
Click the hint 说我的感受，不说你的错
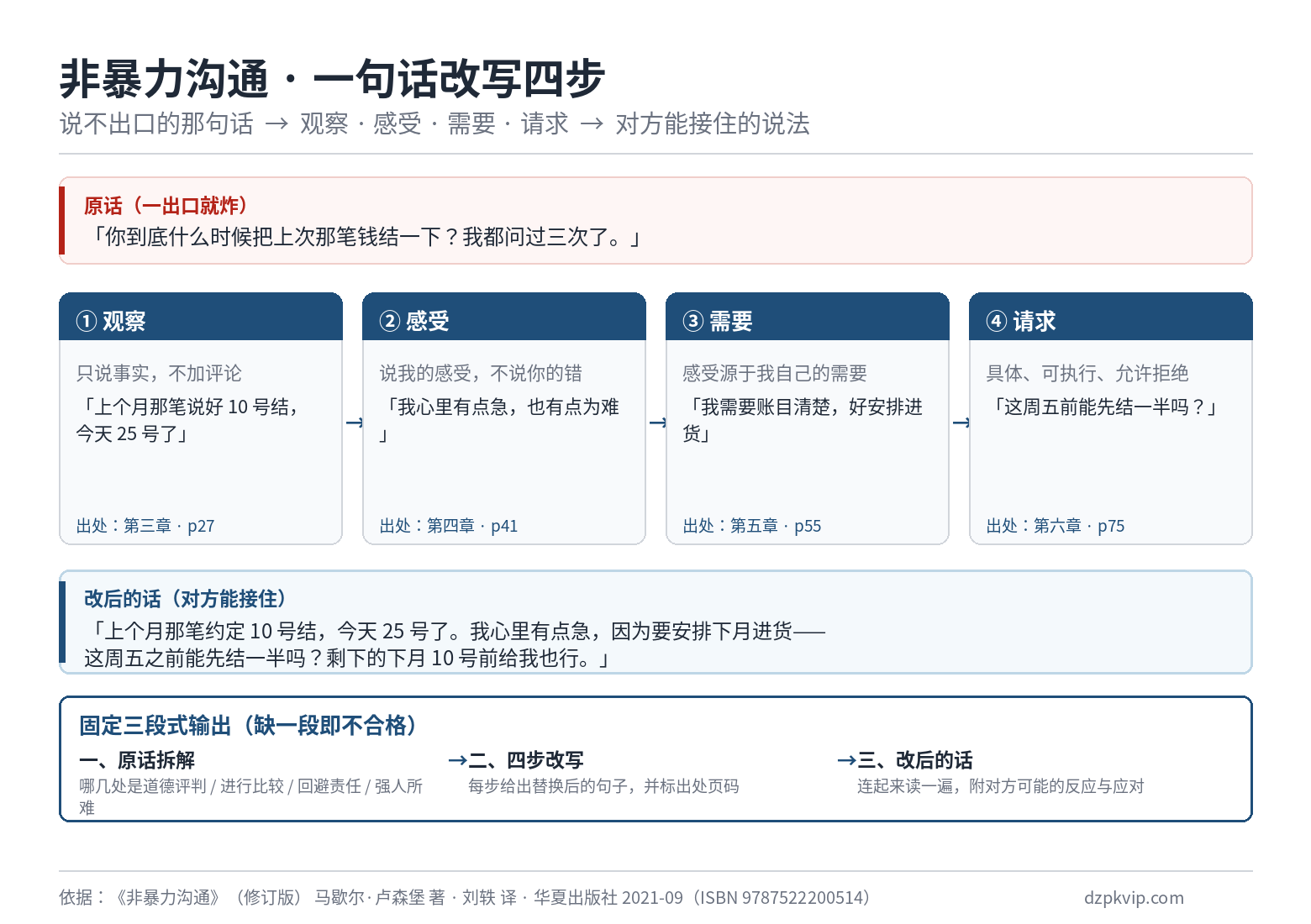pos(481,373)
